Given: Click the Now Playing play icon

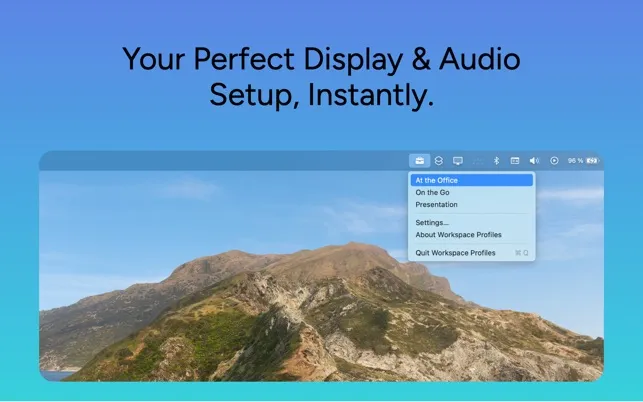Looking at the screenshot, I should tap(554, 160).
